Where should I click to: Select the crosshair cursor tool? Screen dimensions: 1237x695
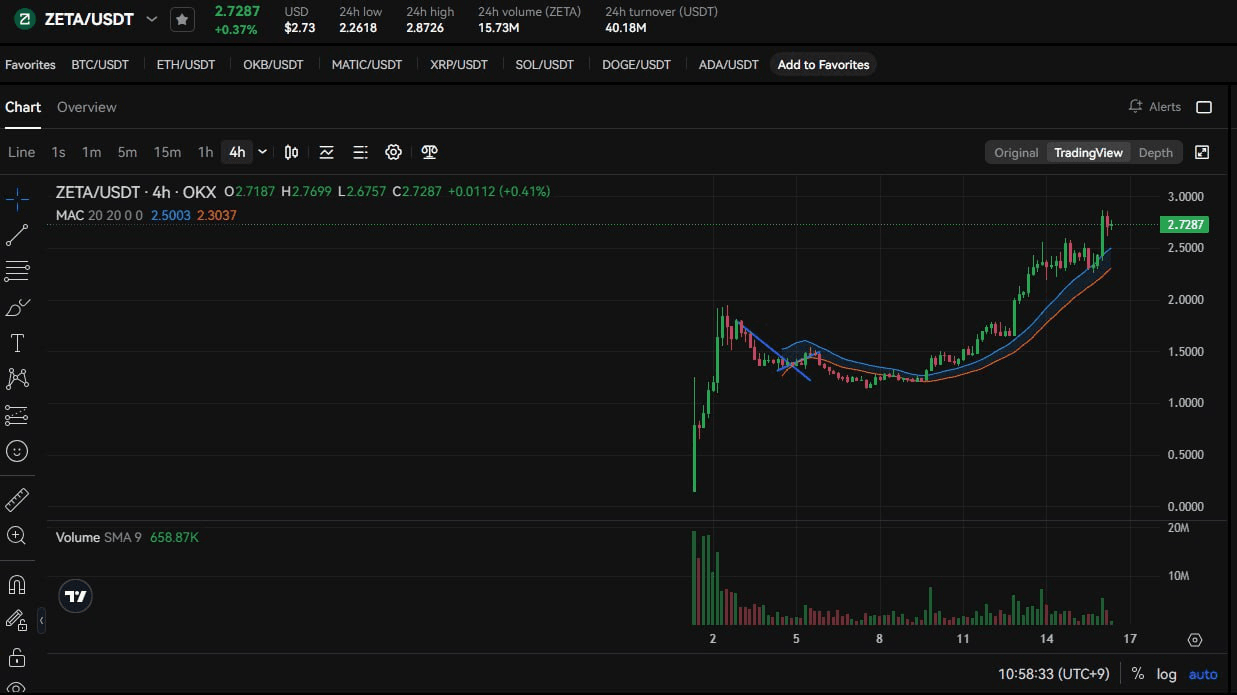pyautogui.click(x=17, y=200)
